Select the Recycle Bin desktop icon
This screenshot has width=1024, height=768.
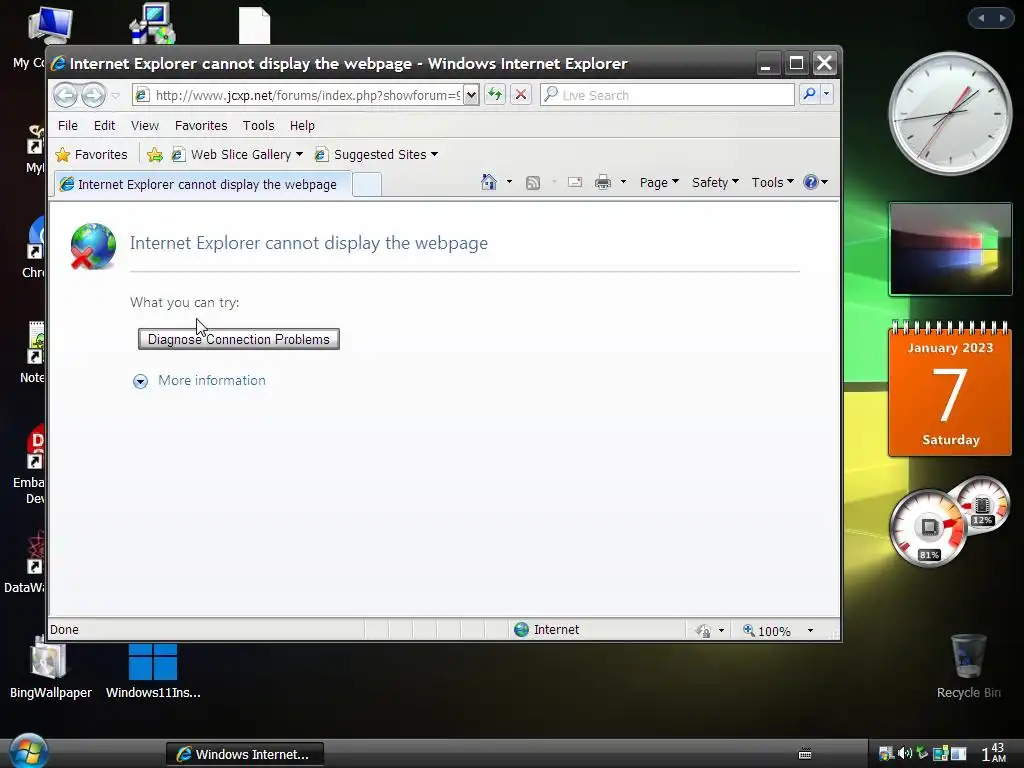click(x=968, y=665)
